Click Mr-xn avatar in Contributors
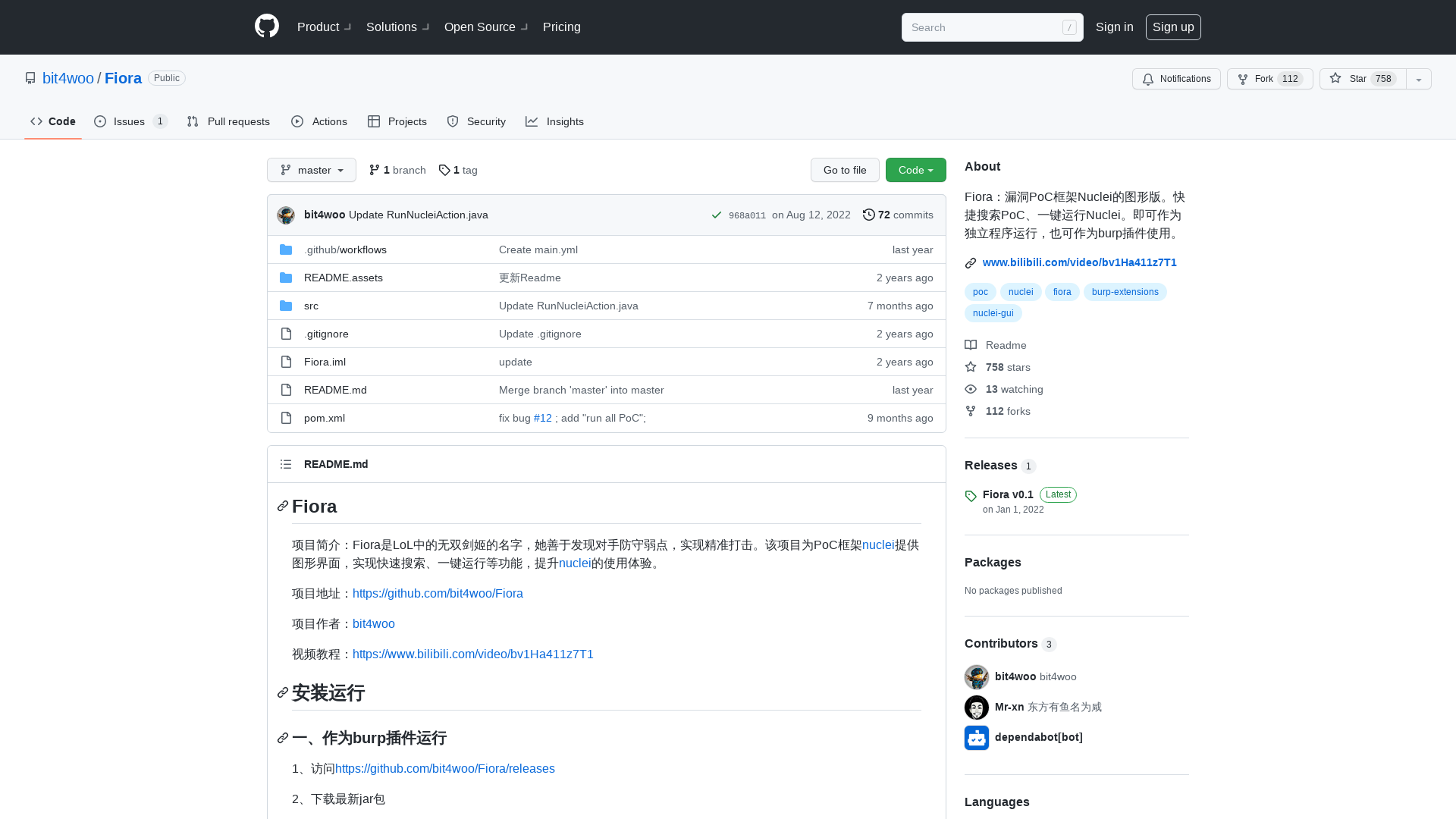The width and height of the screenshot is (1456, 819). pos(977,708)
